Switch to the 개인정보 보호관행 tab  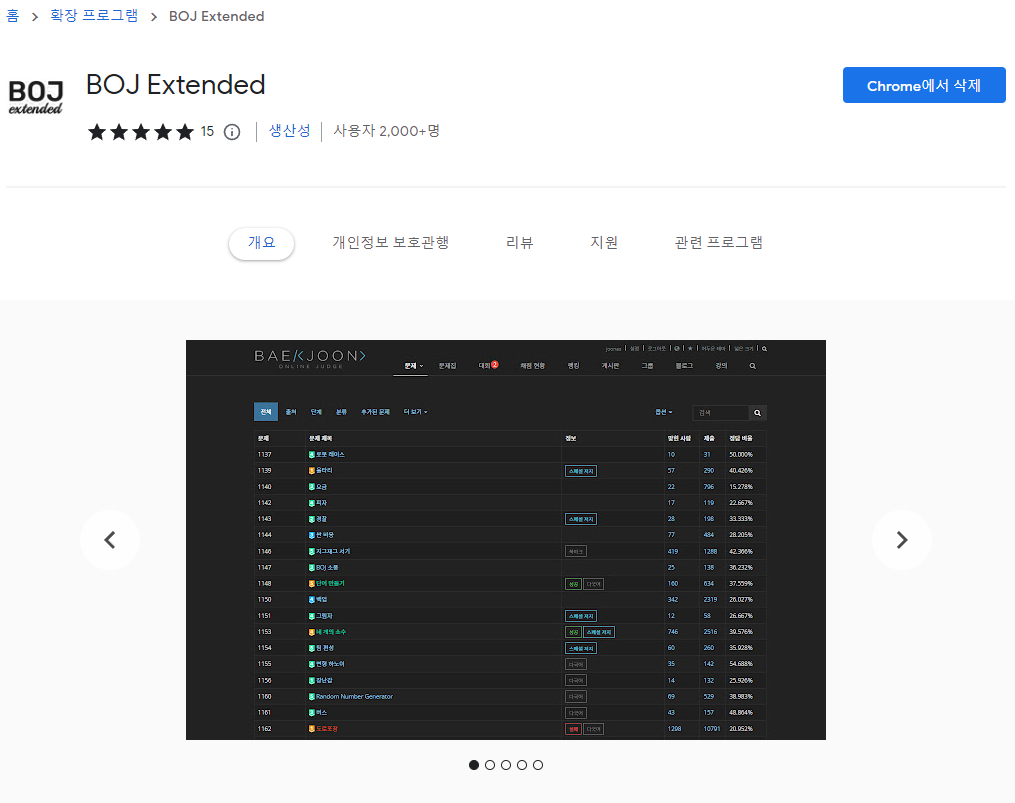(x=390, y=243)
